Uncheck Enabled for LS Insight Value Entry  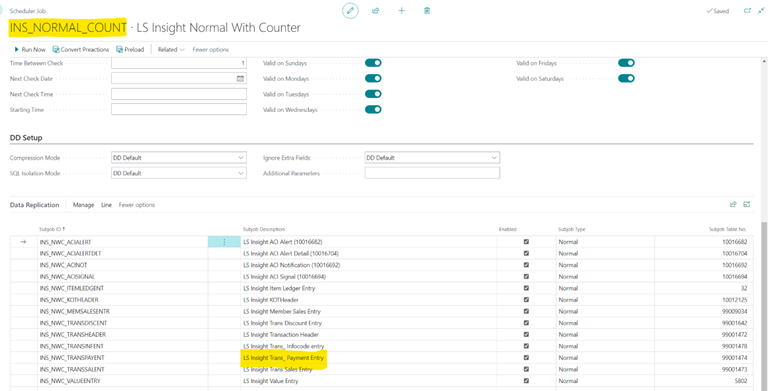[x=526, y=381]
